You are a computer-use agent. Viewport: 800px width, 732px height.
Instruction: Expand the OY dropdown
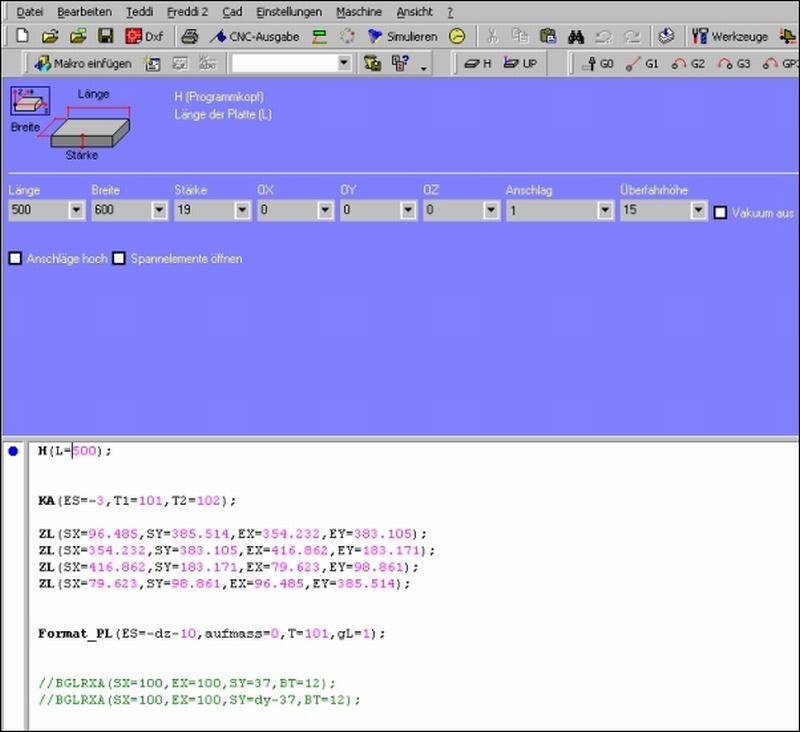click(x=408, y=210)
